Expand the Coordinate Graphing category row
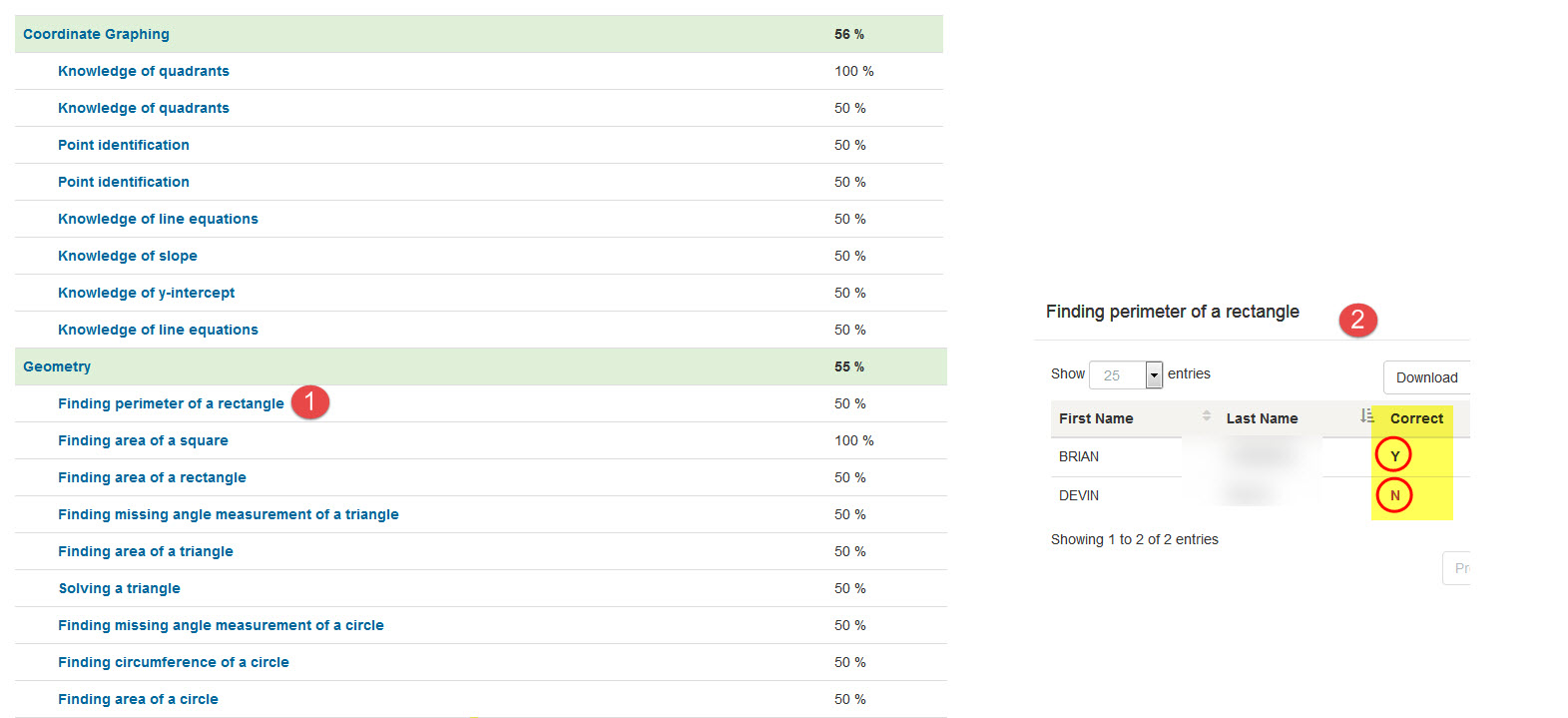This screenshot has height=718, width=1568. [96, 34]
